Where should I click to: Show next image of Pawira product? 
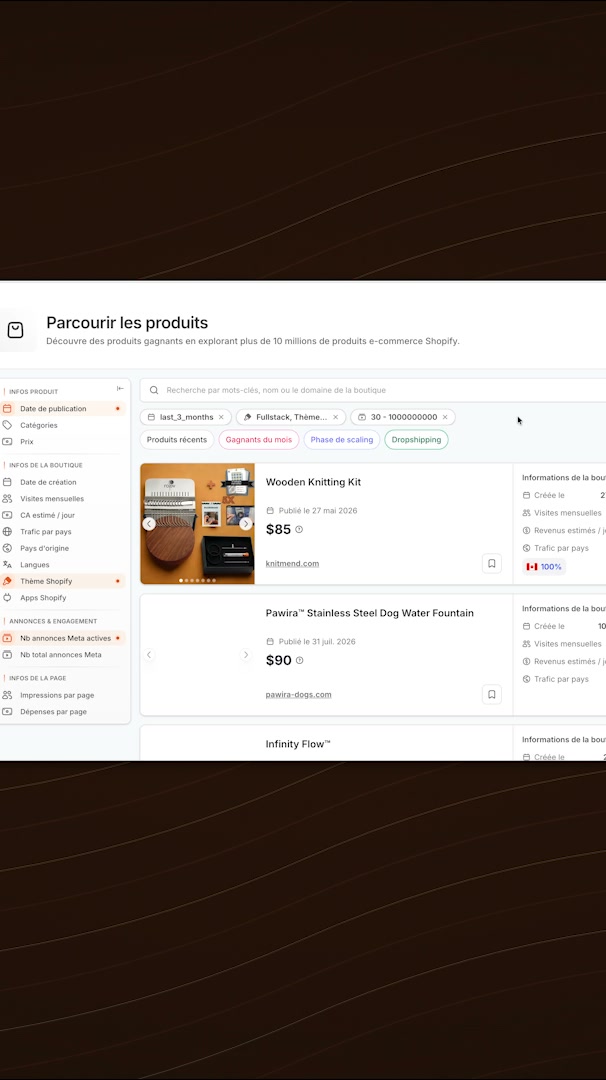point(246,655)
